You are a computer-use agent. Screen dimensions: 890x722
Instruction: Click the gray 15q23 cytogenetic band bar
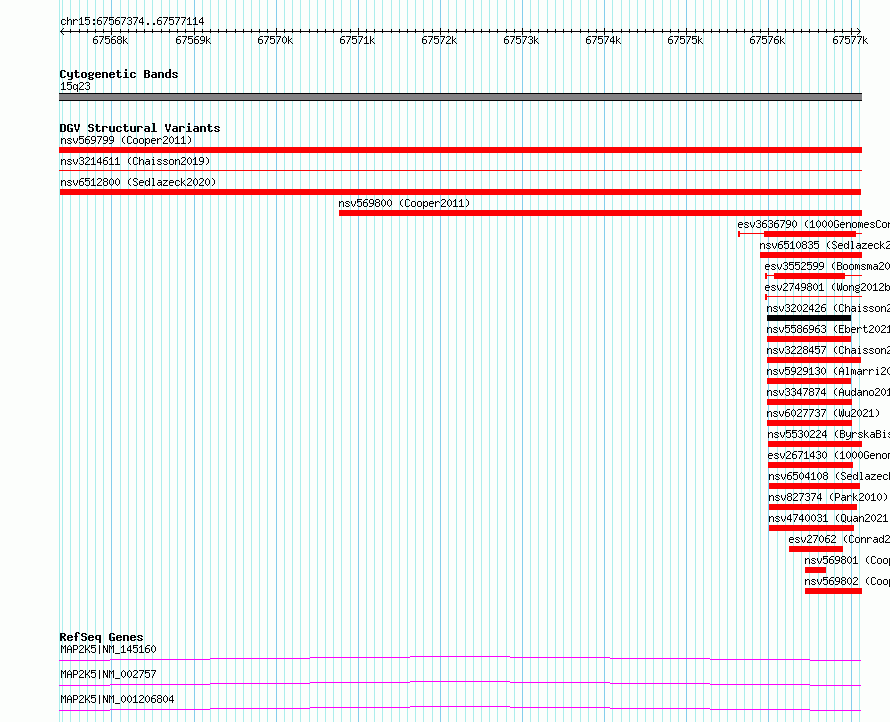(460, 97)
